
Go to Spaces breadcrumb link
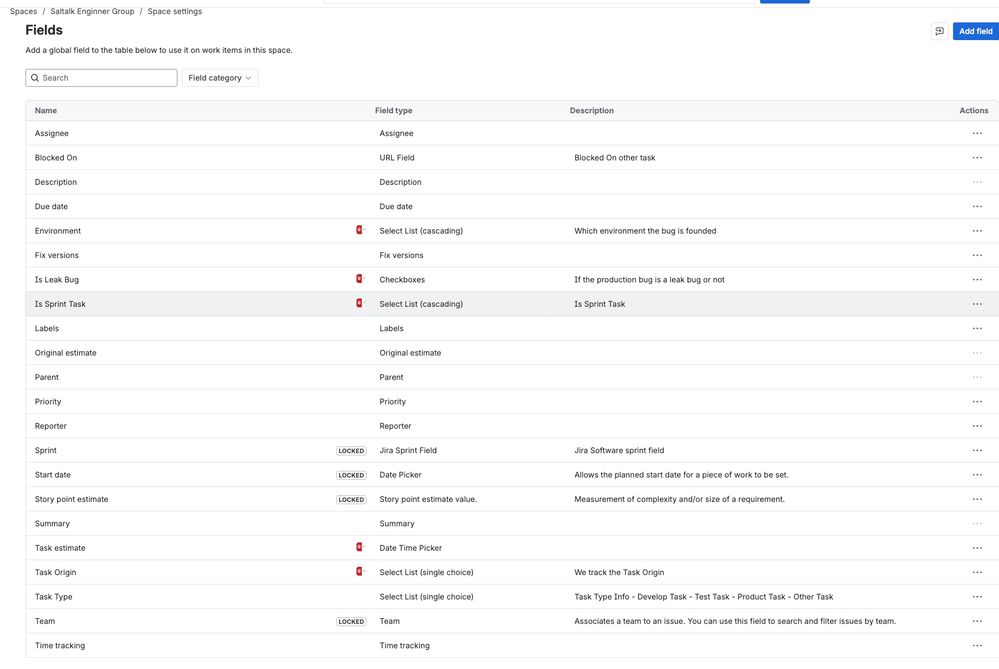[x=24, y=11]
